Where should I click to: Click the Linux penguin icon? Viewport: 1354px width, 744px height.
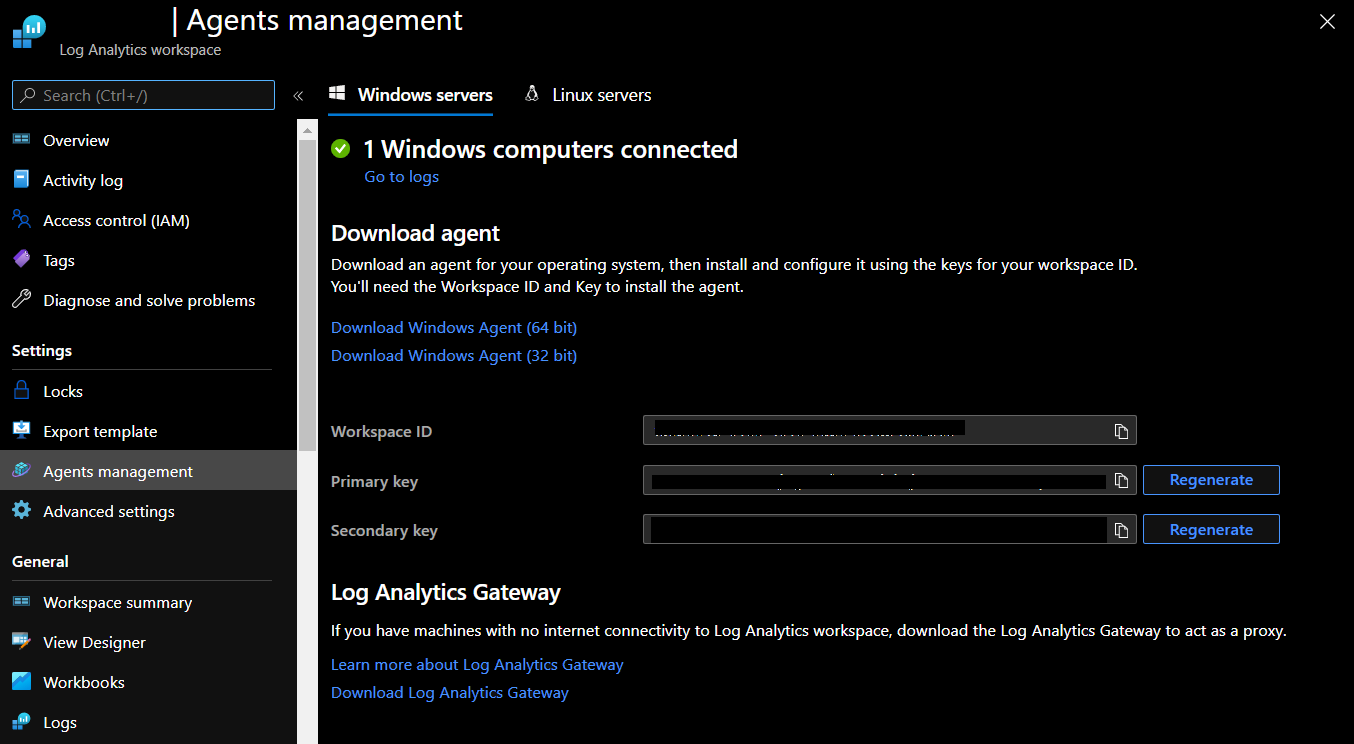point(532,94)
